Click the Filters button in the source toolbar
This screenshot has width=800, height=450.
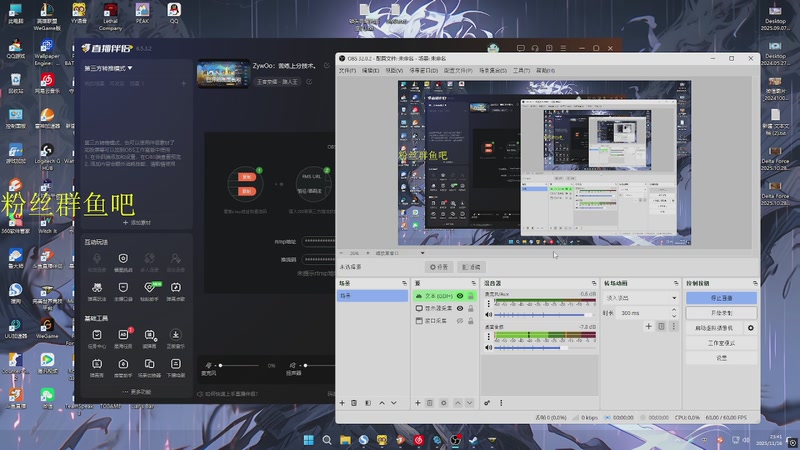coord(471,267)
